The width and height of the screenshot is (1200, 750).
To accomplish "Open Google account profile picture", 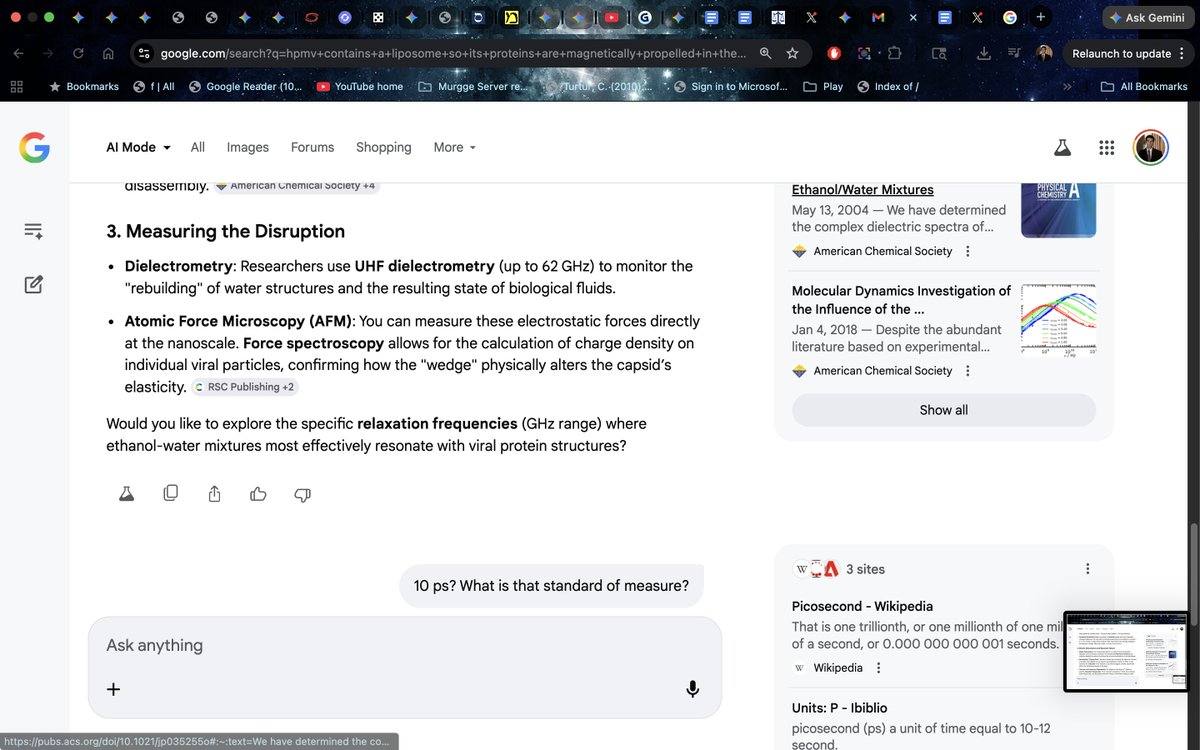I will (1150, 148).
